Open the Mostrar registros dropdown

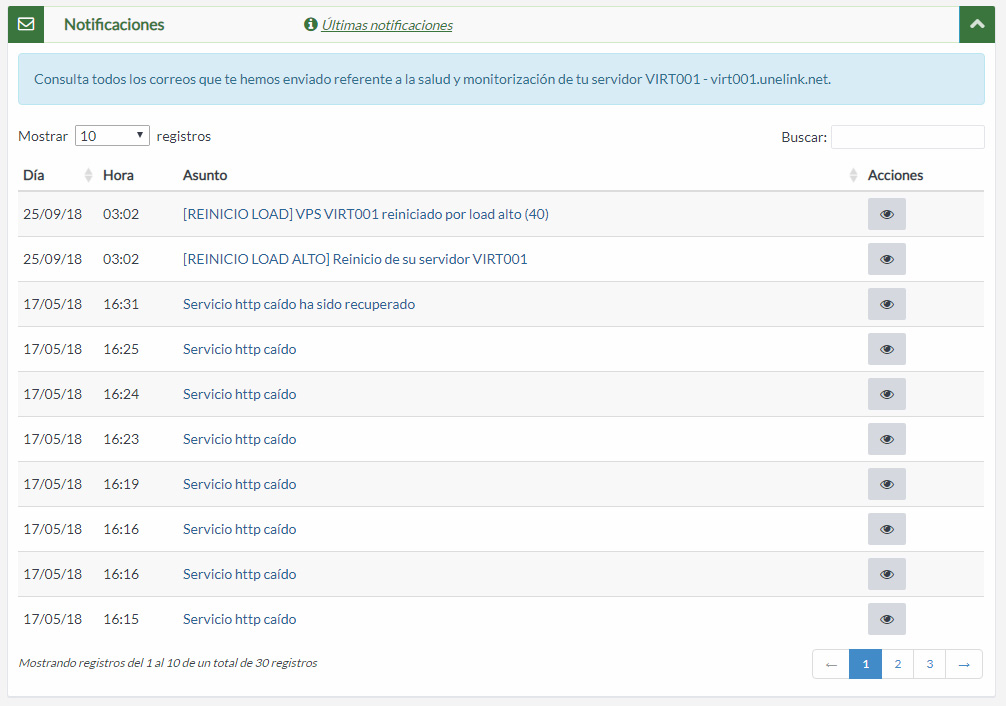tap(112, 135)
